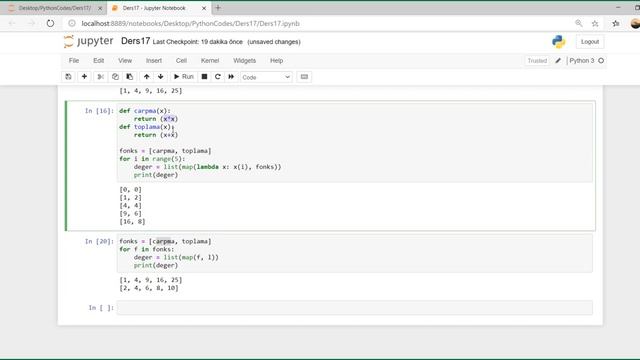Open the command palette keyboard icon
Image resolution: width=640 pixels, height=360 pixels.
tap(304, 77)
